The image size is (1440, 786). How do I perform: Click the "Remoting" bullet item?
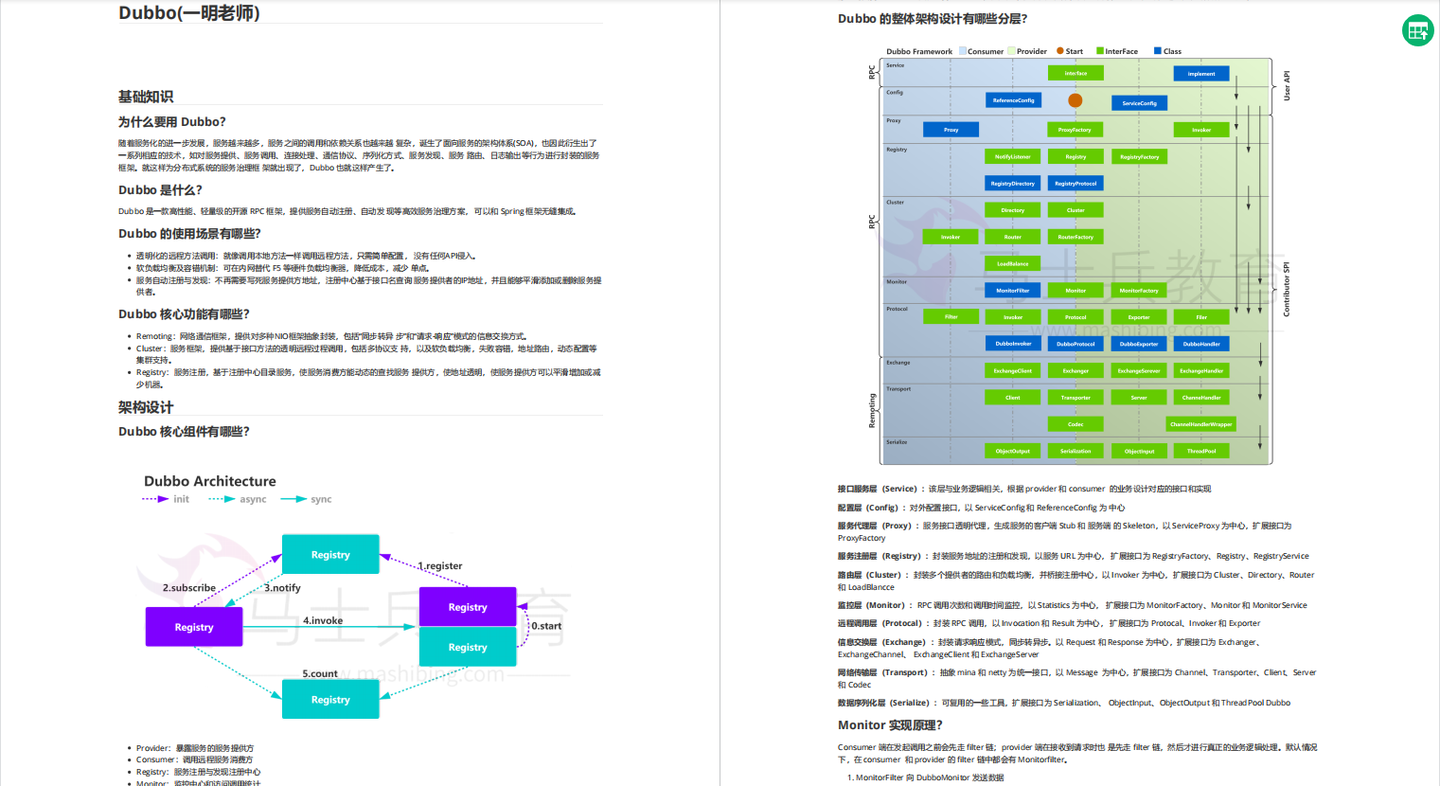(x=332, y=336)
